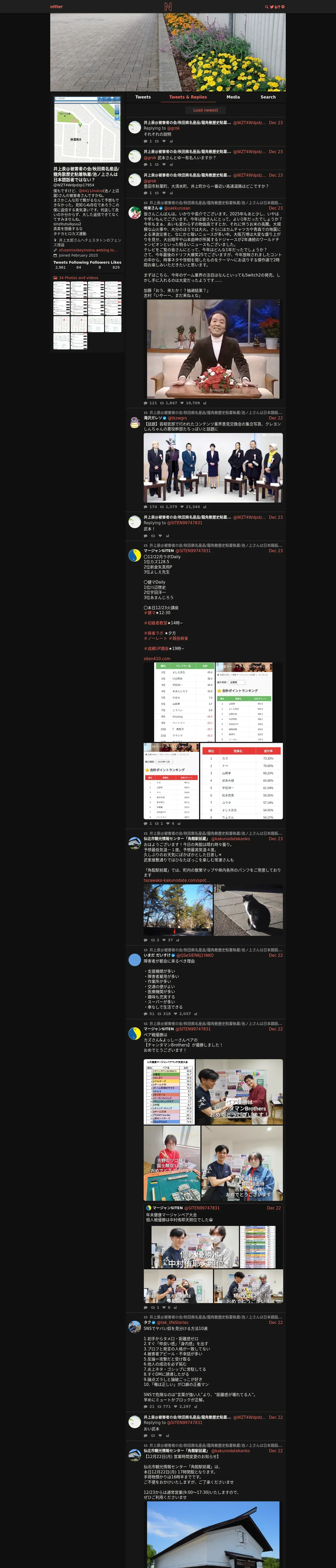Click the 121 comments icon on 咲来さん's tweet
The image size is (336, 1568).
pyautogui.click(x=145, y=403)
